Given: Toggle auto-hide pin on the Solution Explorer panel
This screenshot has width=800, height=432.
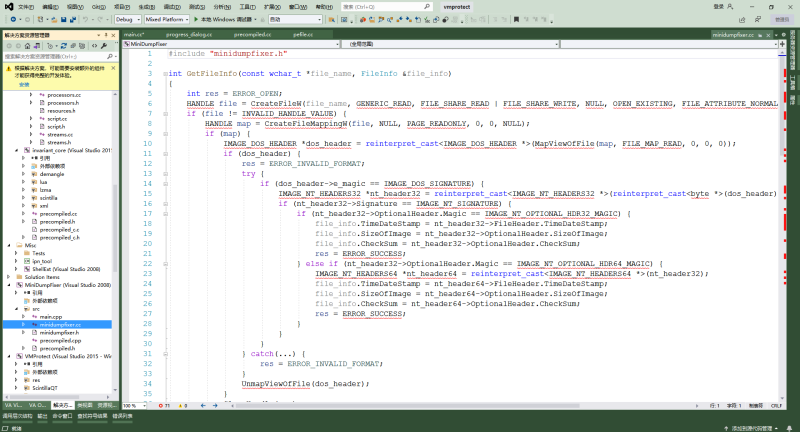Looking at the screenshot, I should 105,34.
